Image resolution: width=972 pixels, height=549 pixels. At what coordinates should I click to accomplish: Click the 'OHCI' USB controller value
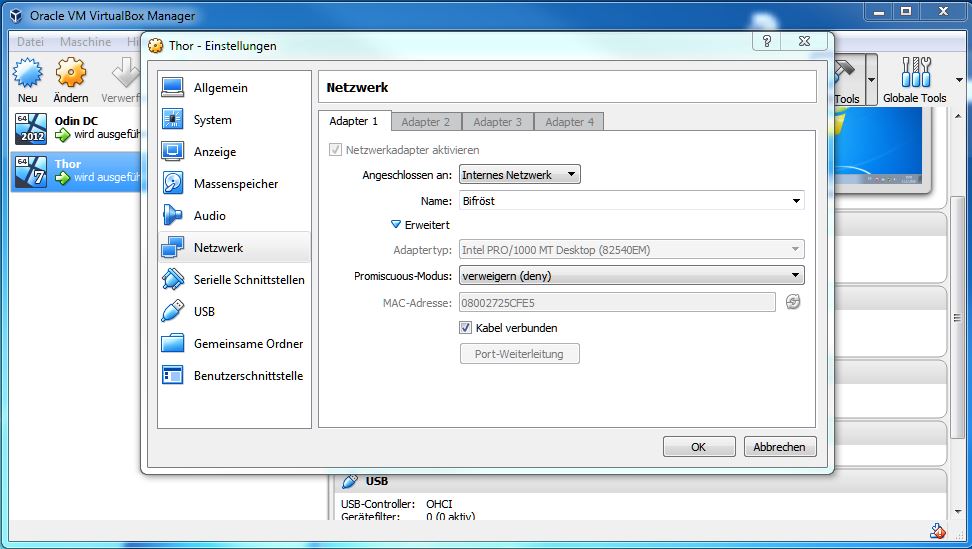click(x=439, y=504)
